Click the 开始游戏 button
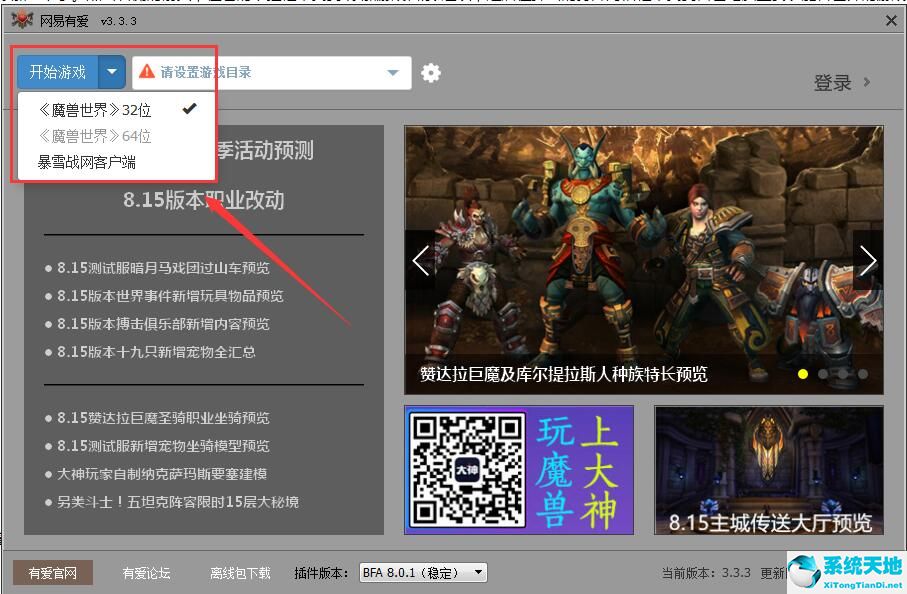 click(58, 72)
